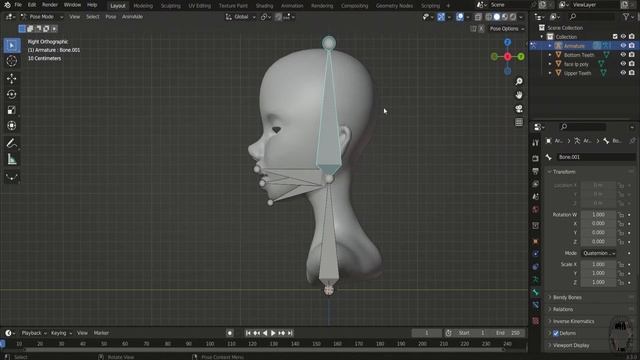Switch perspective/orthographic grid icon
Viewport: 640px width, 360px height.
(519, 122)
